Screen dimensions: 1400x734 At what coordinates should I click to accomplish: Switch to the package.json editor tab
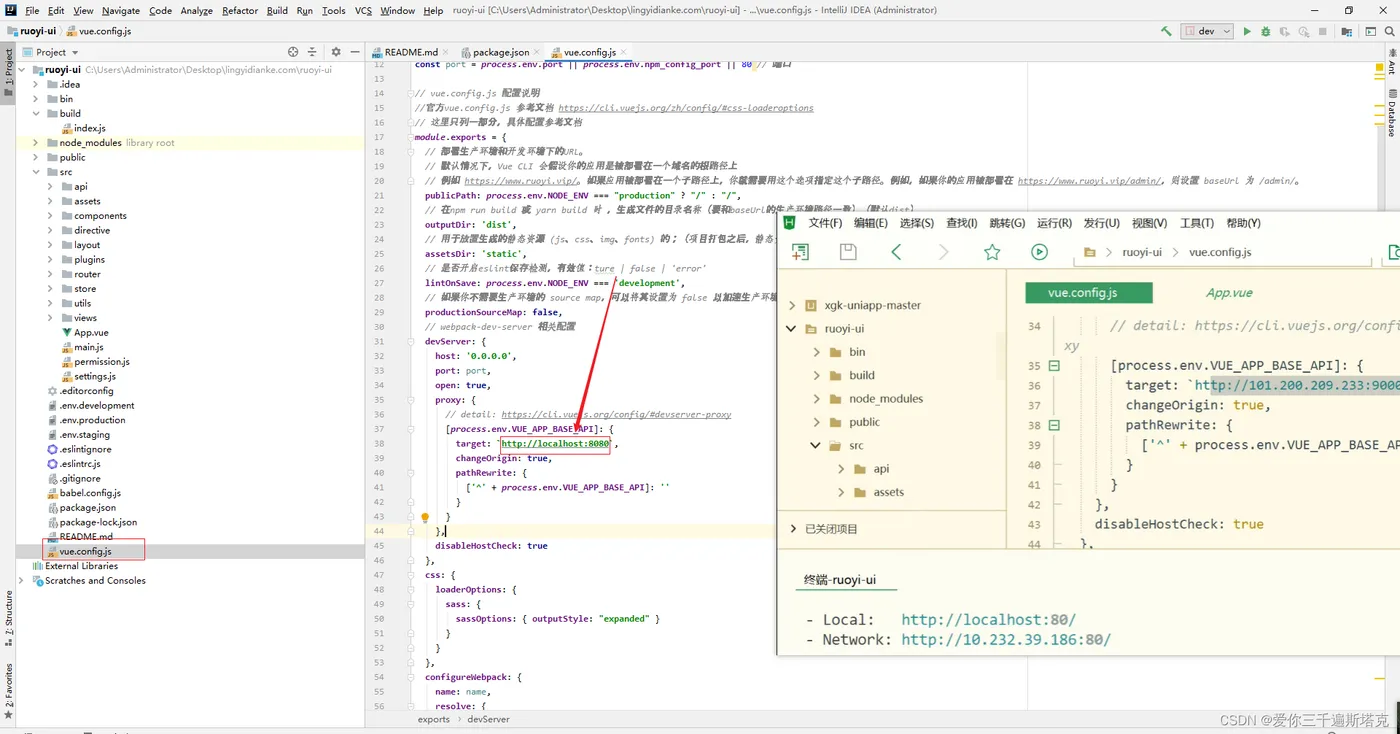pyautogui.click(x=500, y=52)
